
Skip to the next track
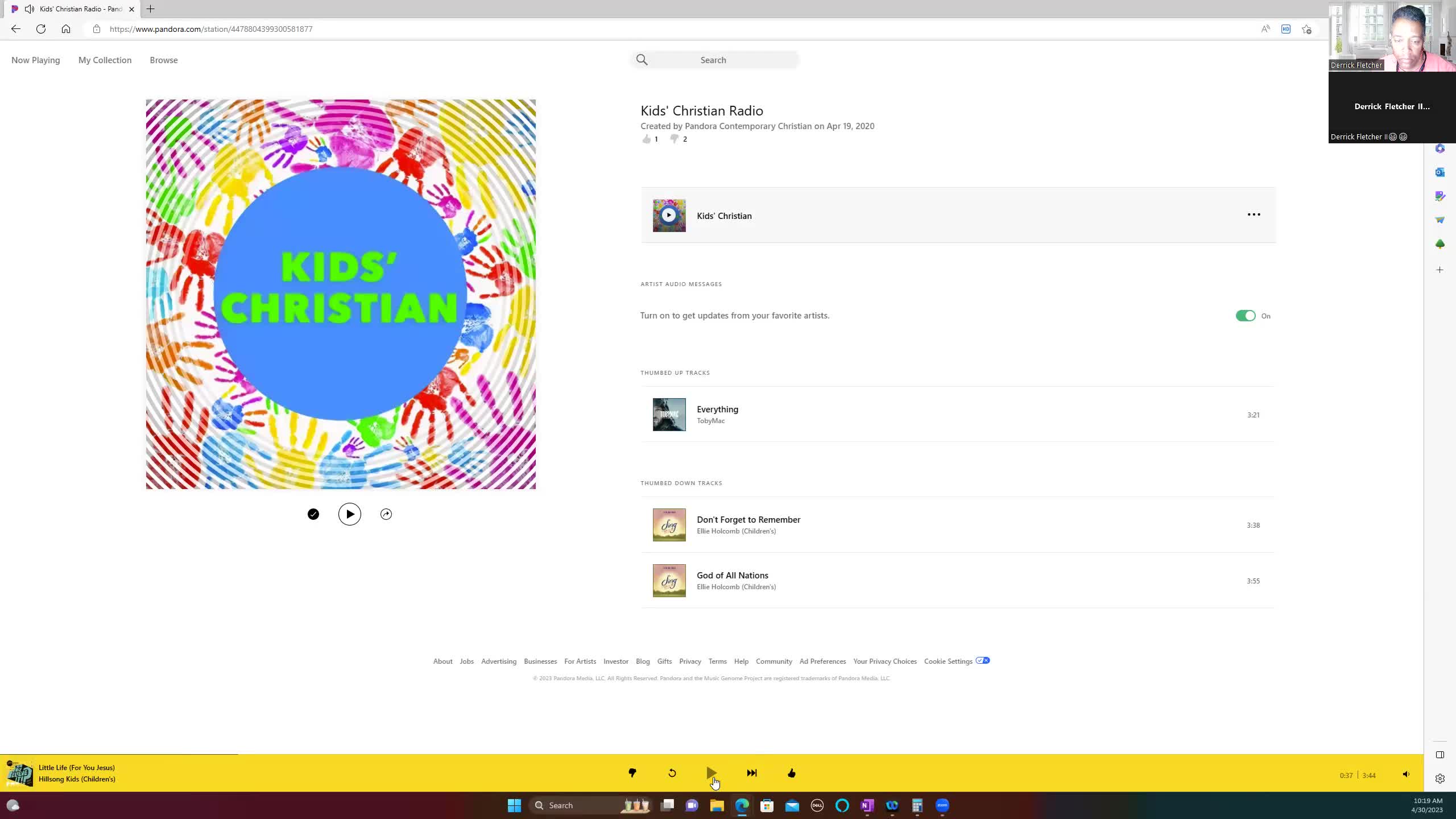pyautogui.click(x=752, y=773)
